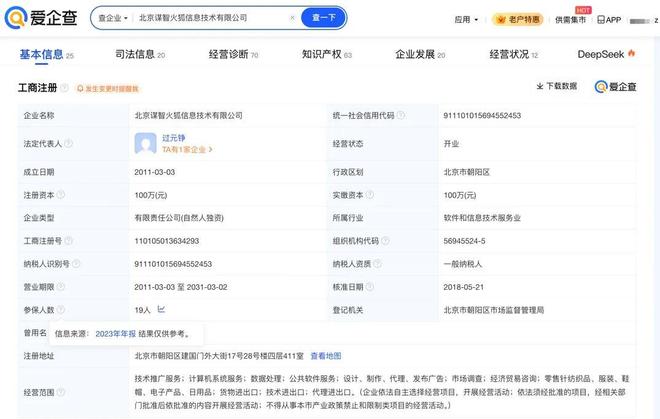Click help icon beside 纳税人识别号
The image size is (660, 419).
76,264
